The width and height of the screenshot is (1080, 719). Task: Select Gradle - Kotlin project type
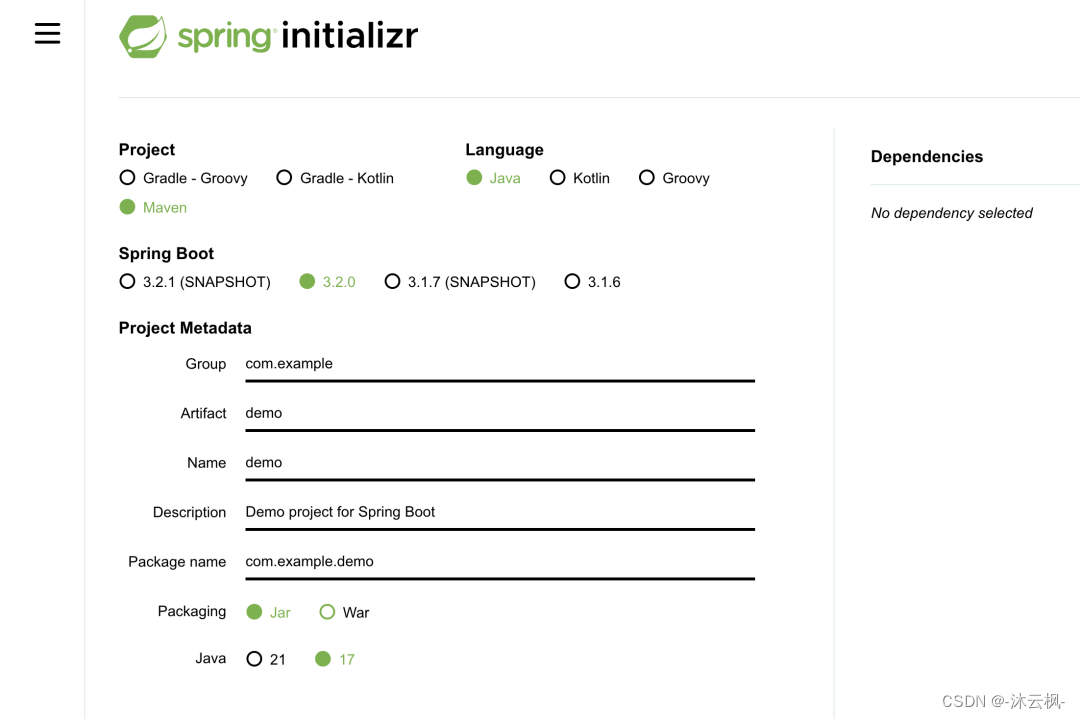click(335, 178)
